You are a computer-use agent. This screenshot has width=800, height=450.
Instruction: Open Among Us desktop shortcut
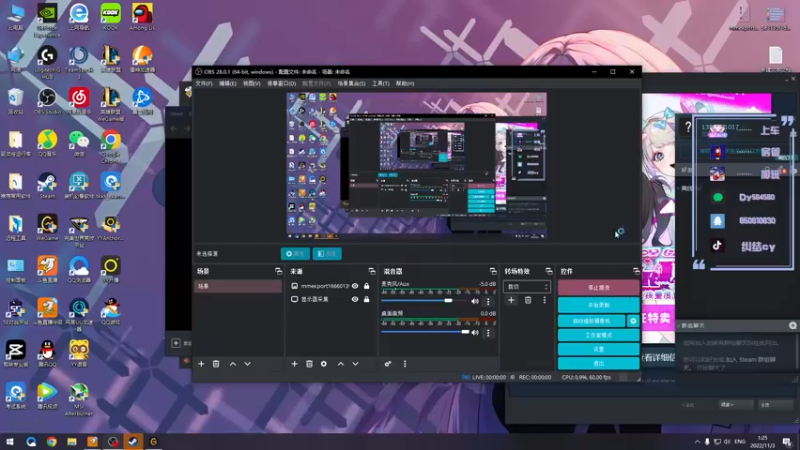coord(142,17)
